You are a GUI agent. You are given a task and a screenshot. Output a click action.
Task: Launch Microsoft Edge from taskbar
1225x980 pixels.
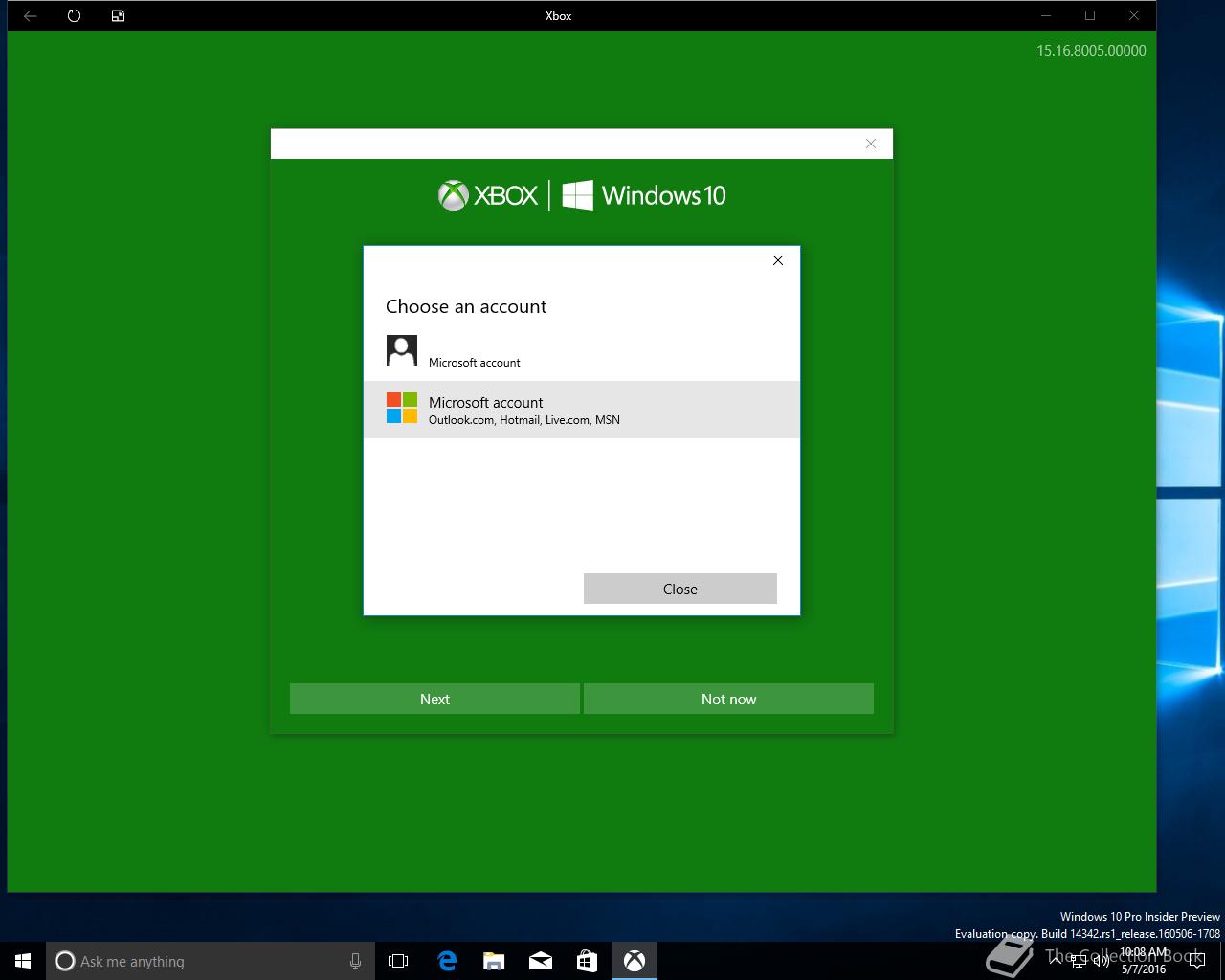[x=447, y=961]
